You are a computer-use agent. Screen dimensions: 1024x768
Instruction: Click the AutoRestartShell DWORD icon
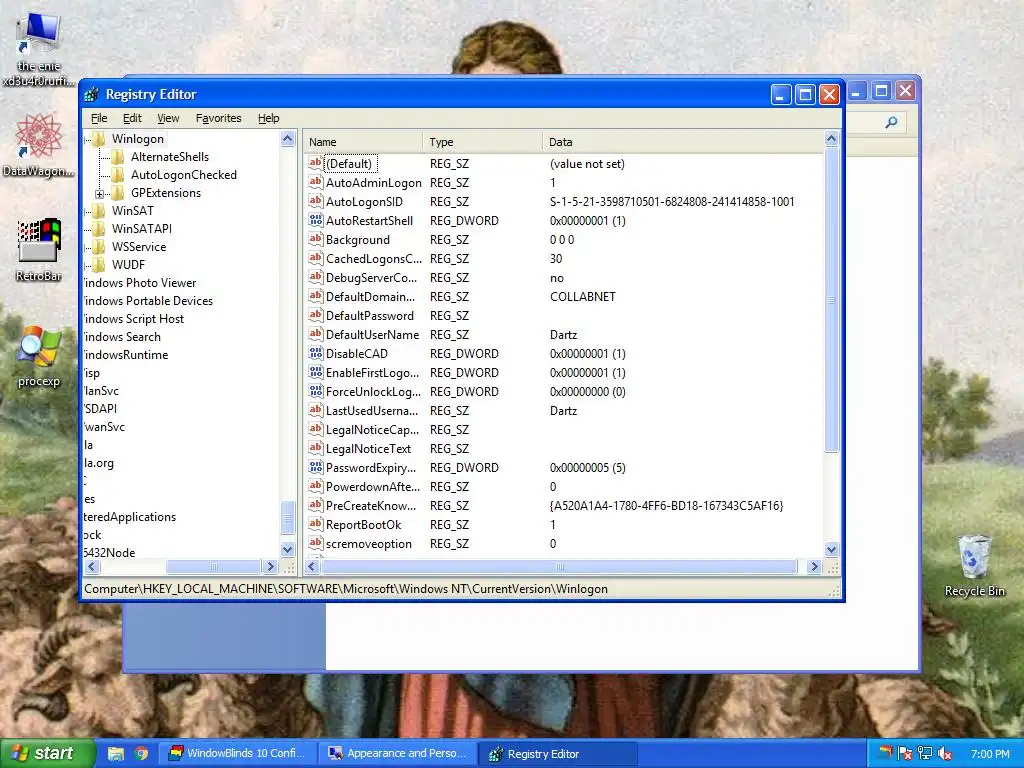coord(315,220)
